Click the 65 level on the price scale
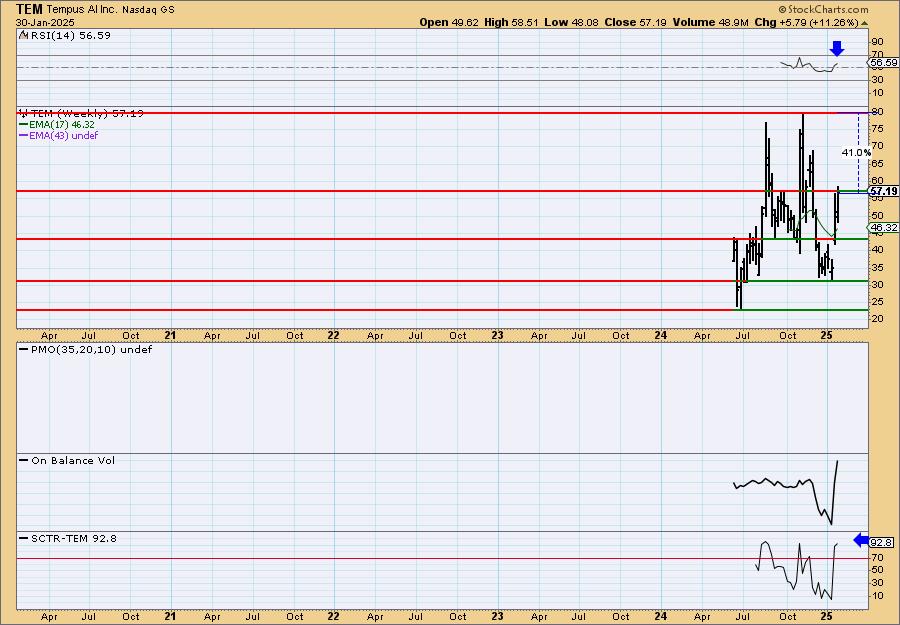This screenshot has height=625, width=900. [x=878, y=164]
